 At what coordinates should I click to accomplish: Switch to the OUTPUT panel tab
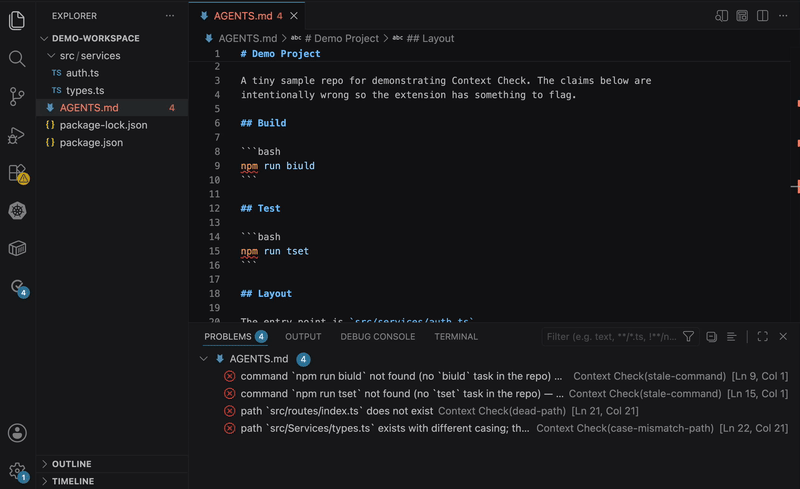pyautogui.click(x=303, y=337)
